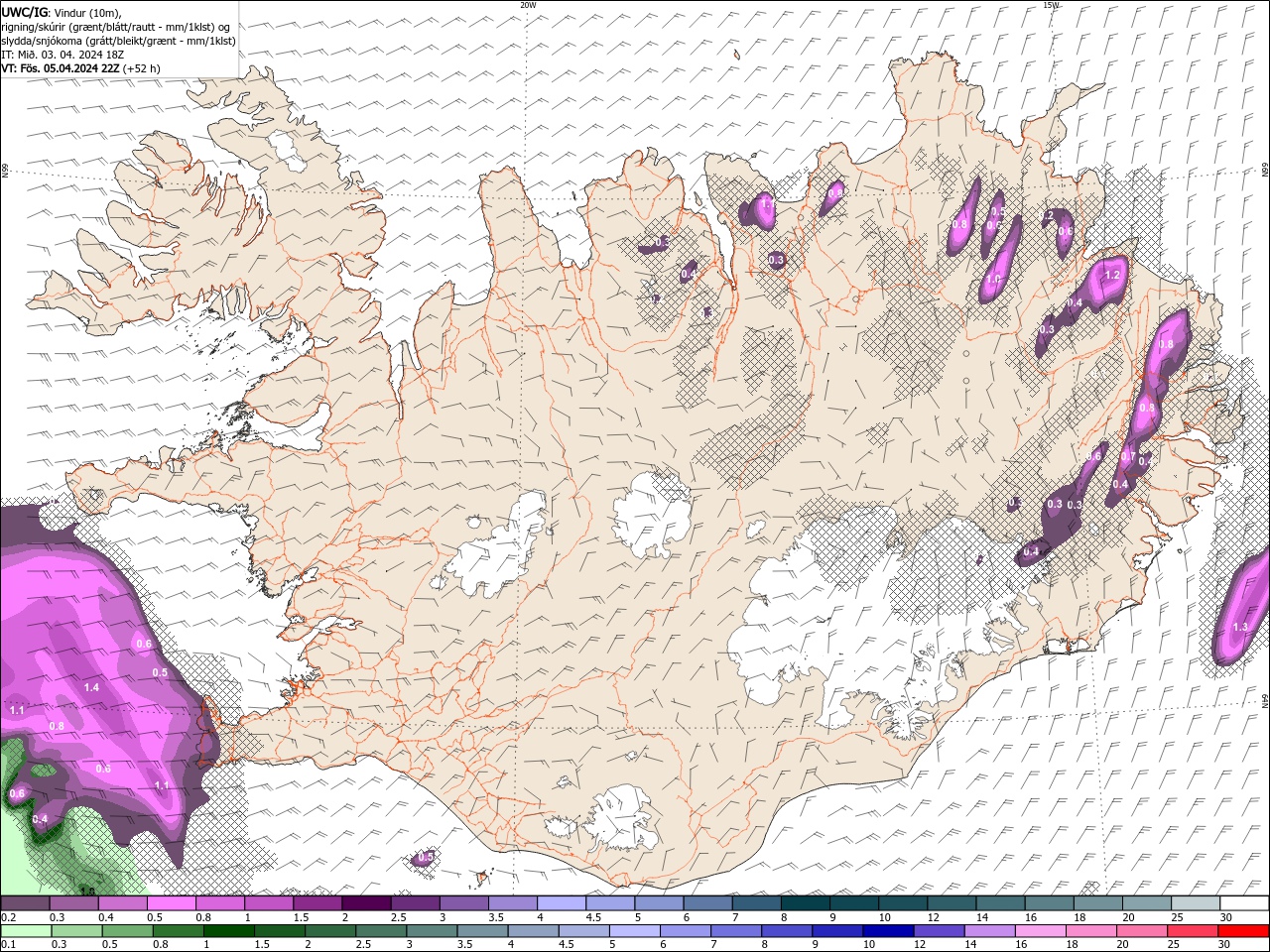The width and height of the screenshot is (1270, 952).
Task: Click the 0.1 label on the lower legend row
Action: pyautogui.click(x=8, y=944)
